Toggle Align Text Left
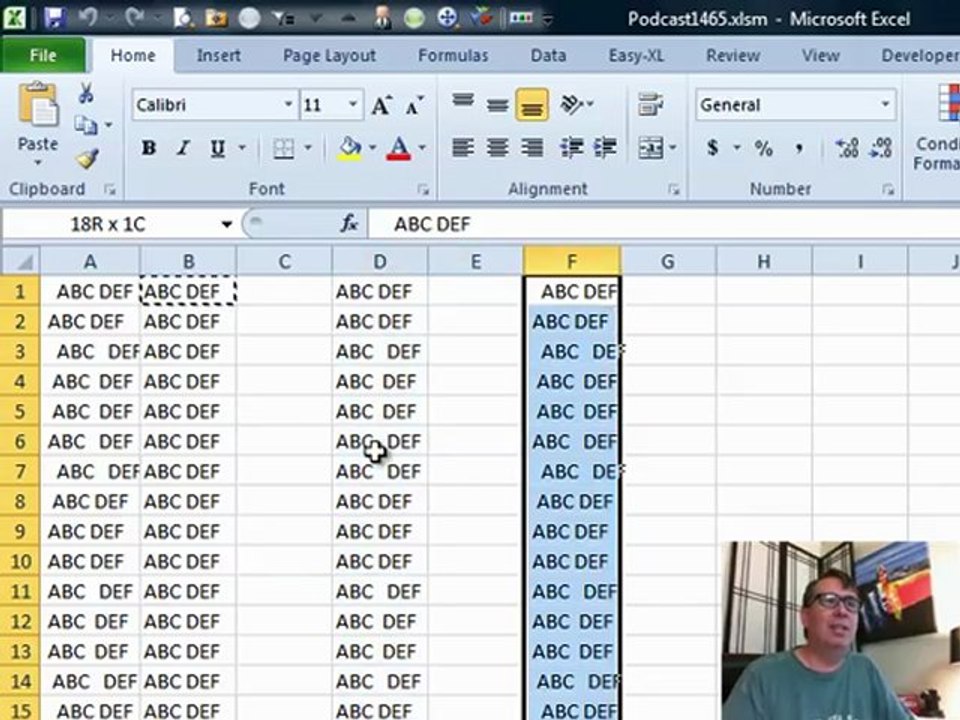The width and height of the screenshot is (960, 720). (x=463, y=148)
